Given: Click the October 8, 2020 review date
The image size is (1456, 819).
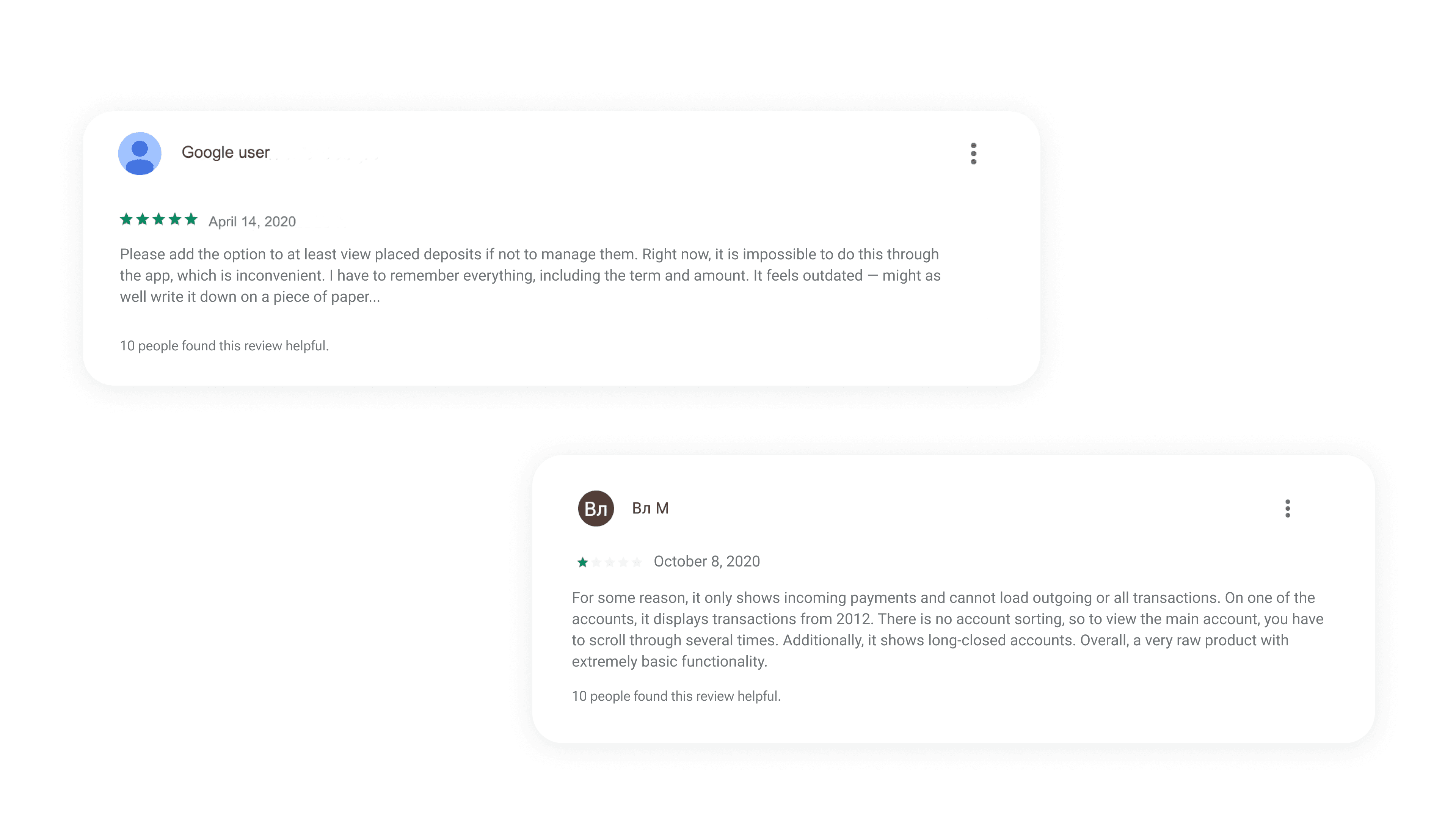Looking at the screenshot, I should 706,561.
